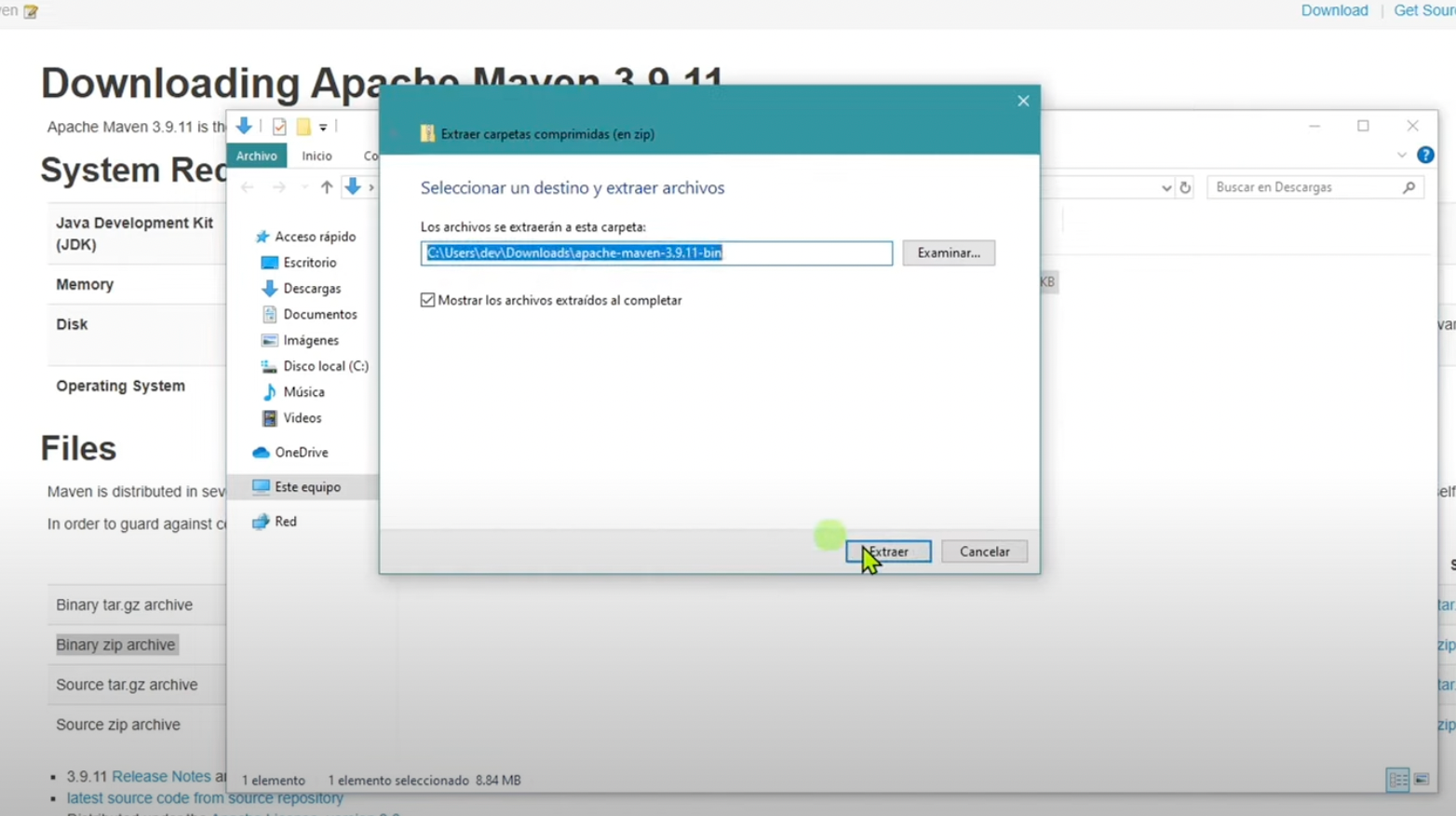Viewport: 1456px width, 816px height.
Task: Switch to the Inicio ribbon tab
Action: (317, 156)
